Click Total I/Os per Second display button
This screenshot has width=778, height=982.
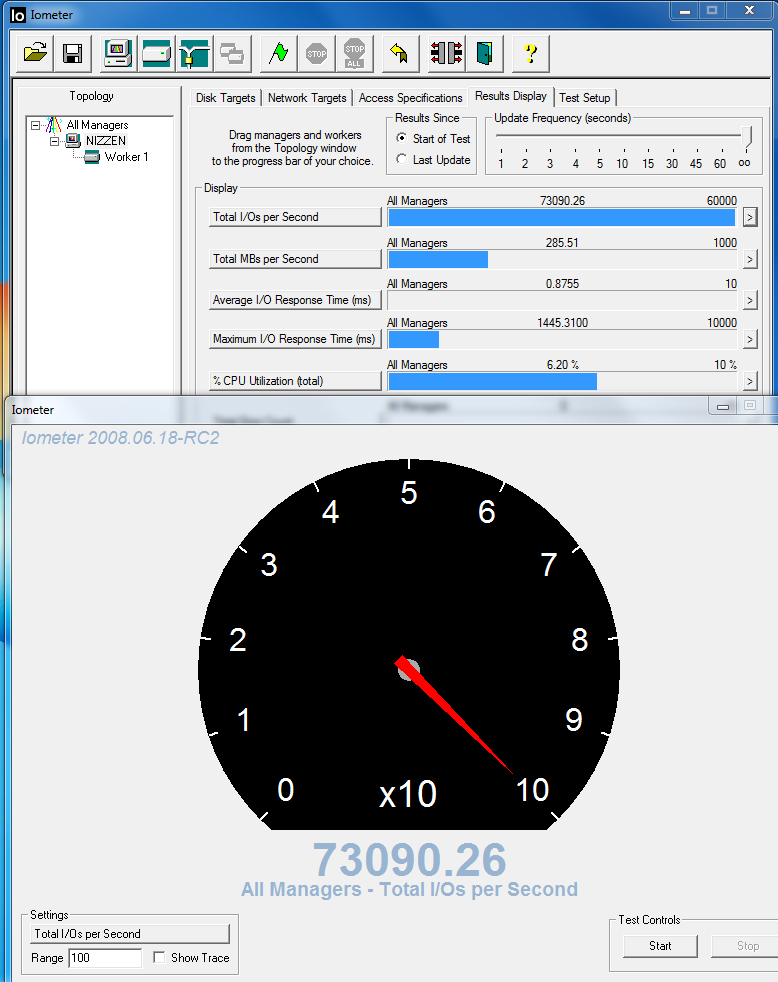click(295, 217)
